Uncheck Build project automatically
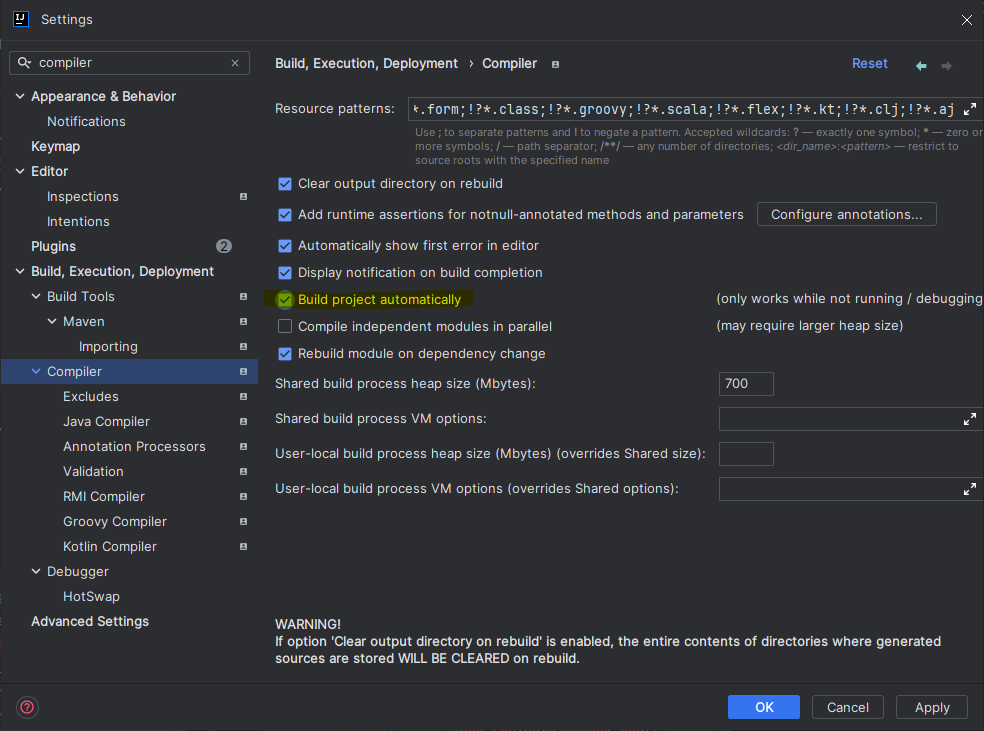 (285, 299)
